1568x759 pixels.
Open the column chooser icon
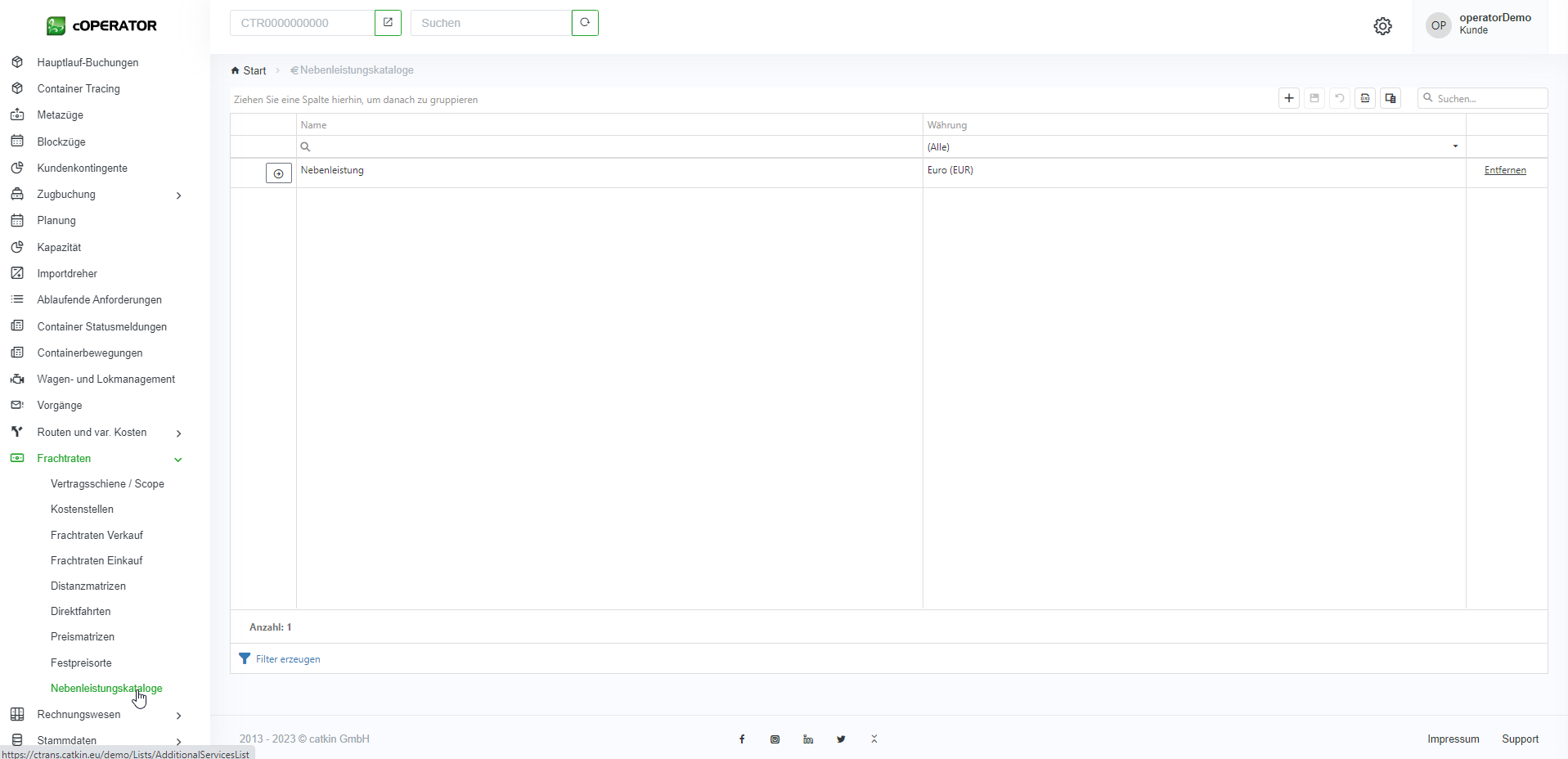[1391, 98]
